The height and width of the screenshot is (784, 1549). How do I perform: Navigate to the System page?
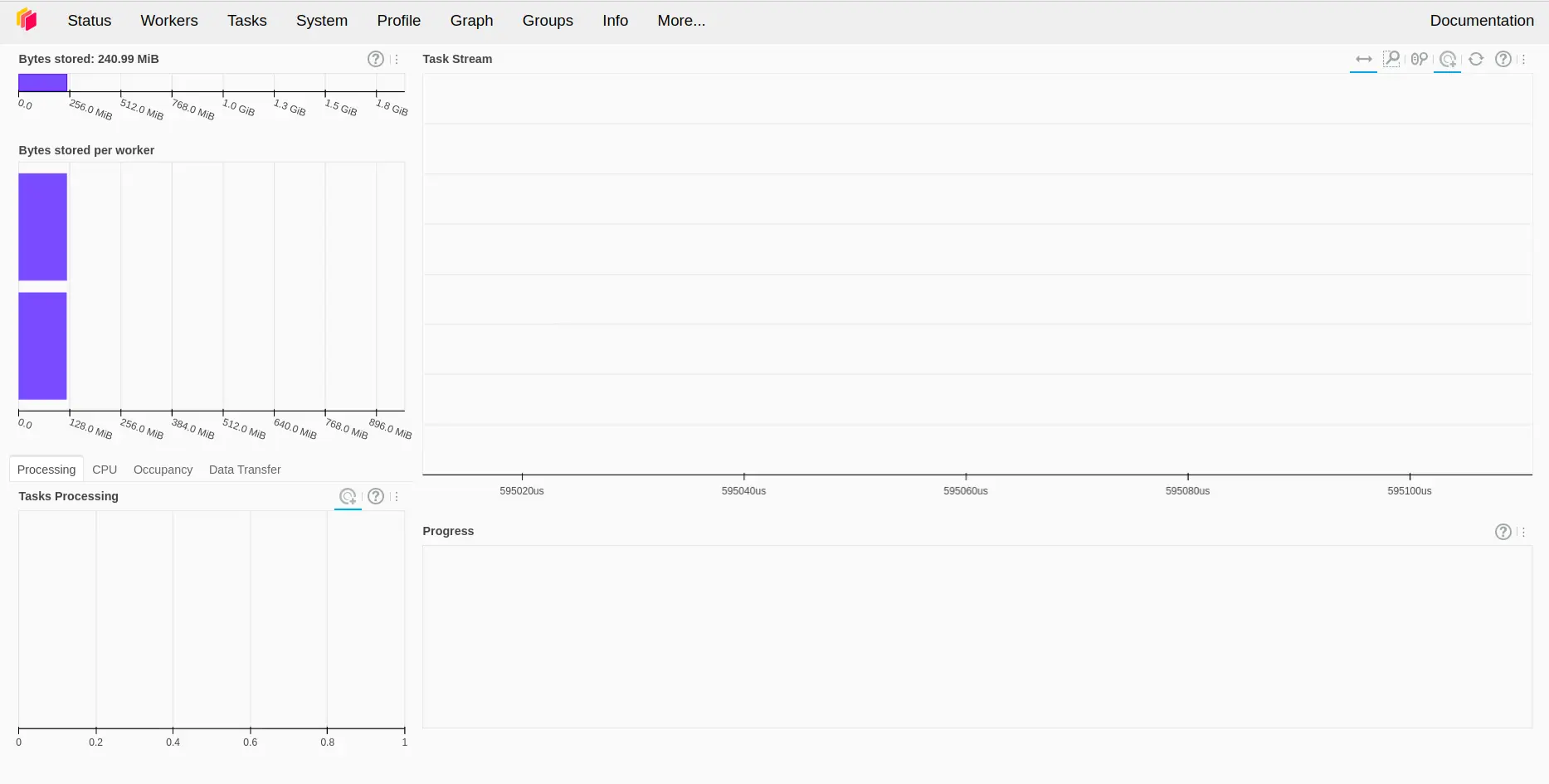pyautogui.click(x=322, y=21)
